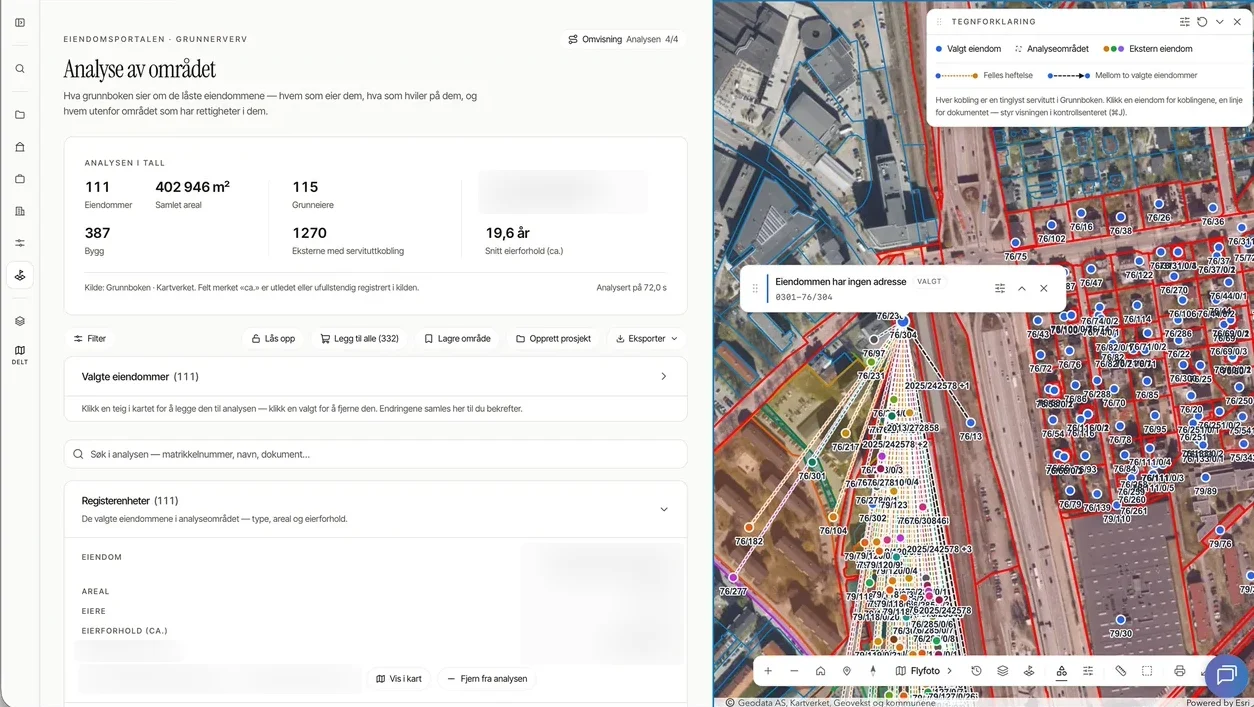Select the Felles heftelse line legend
Image resolution: width=1254 pixels, height=707 pixels.
pyautogui.click(x=957, y=75)
